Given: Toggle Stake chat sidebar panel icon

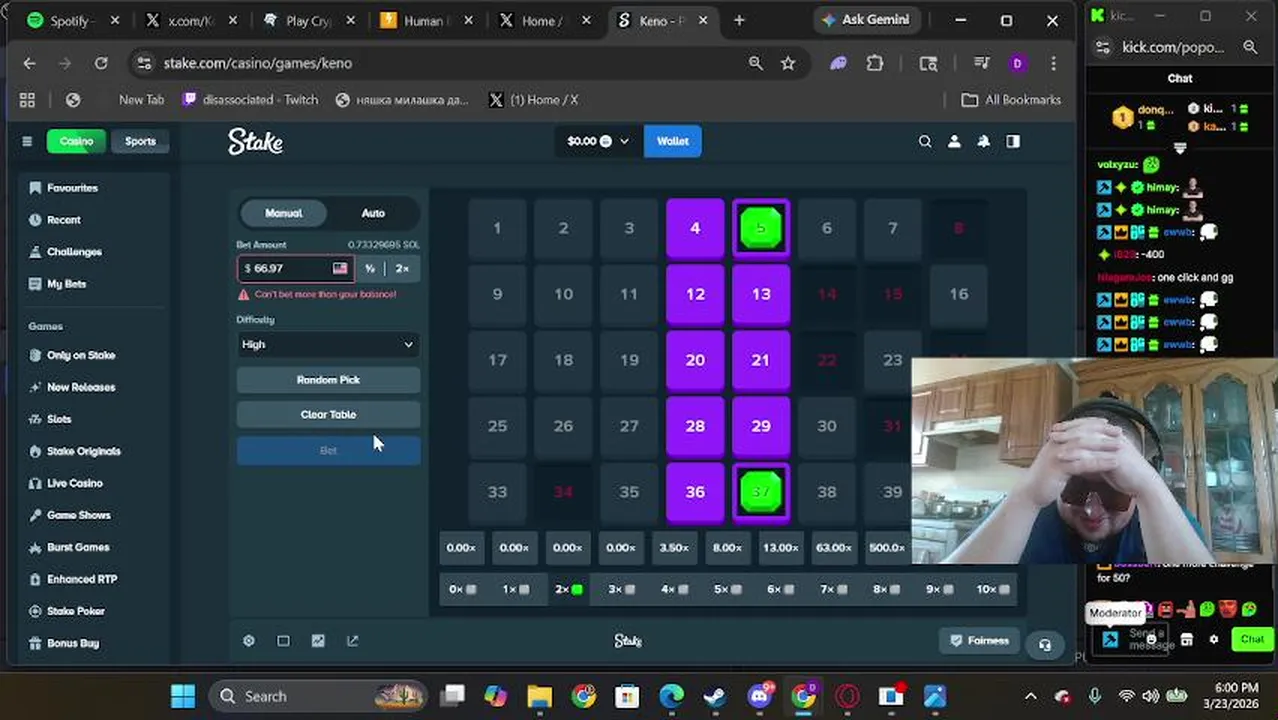Looking at the screenshot, I should click(1013, 142).
